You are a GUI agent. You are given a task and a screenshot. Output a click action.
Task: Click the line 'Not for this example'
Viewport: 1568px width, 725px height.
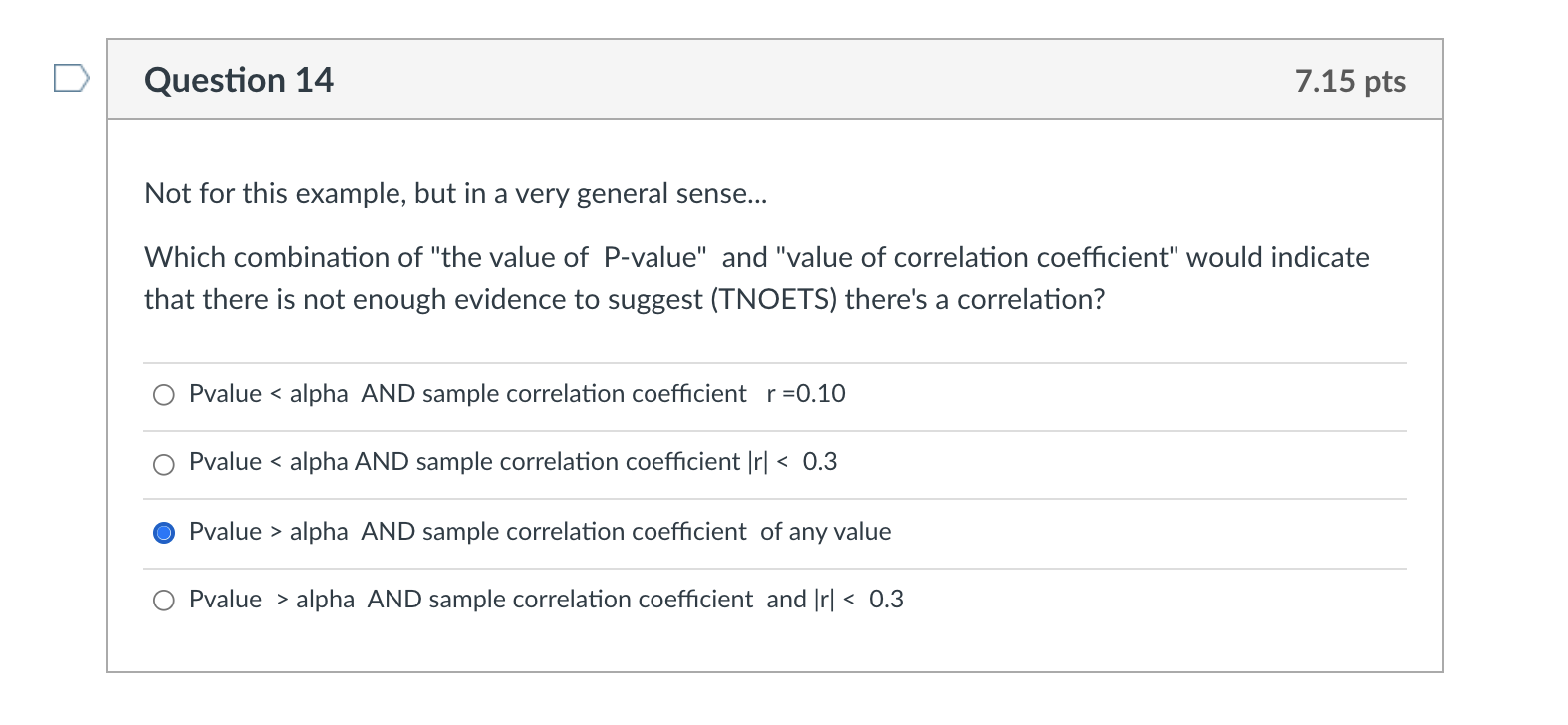(455, 193)
